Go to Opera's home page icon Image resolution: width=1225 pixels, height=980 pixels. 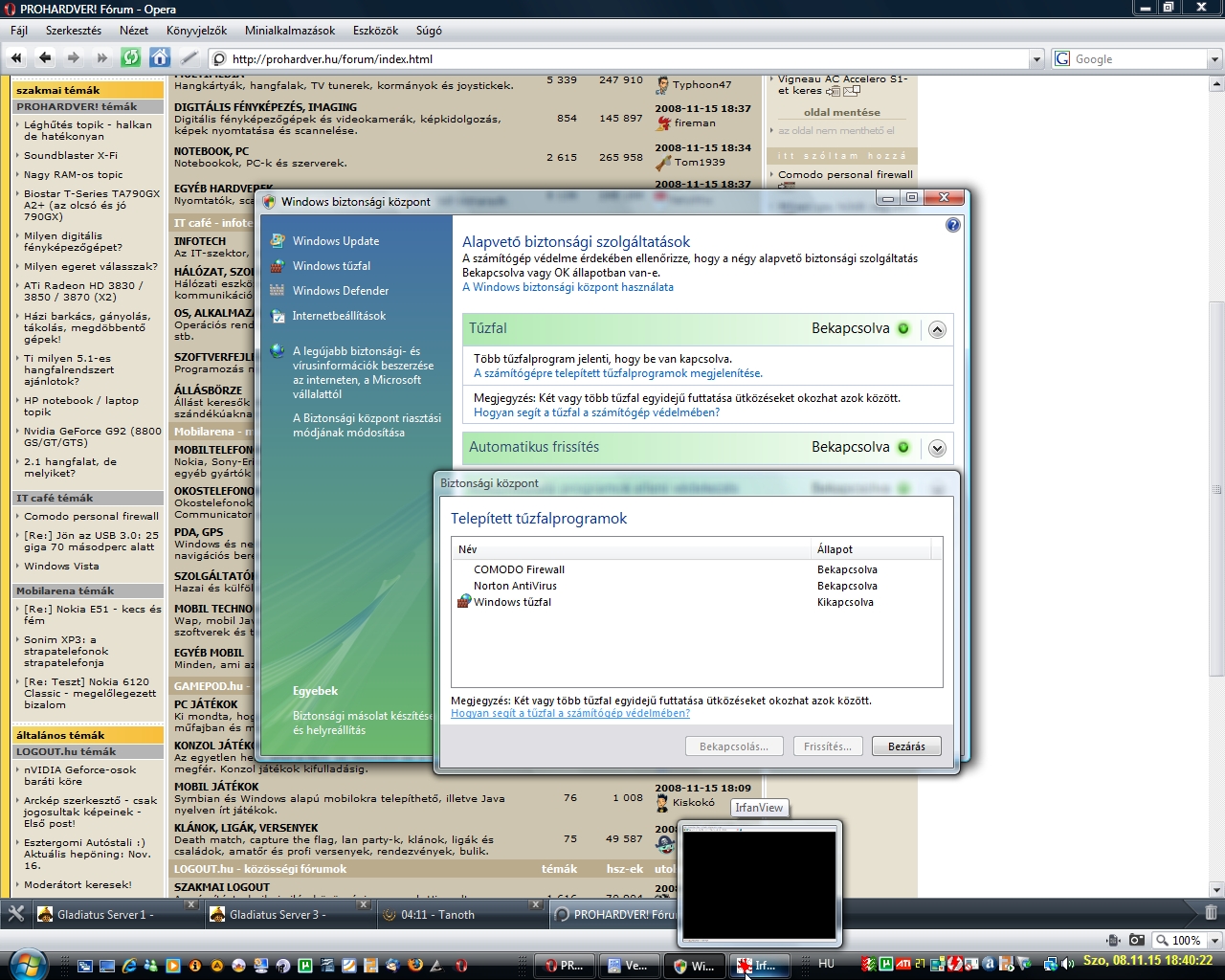point(160,58)
